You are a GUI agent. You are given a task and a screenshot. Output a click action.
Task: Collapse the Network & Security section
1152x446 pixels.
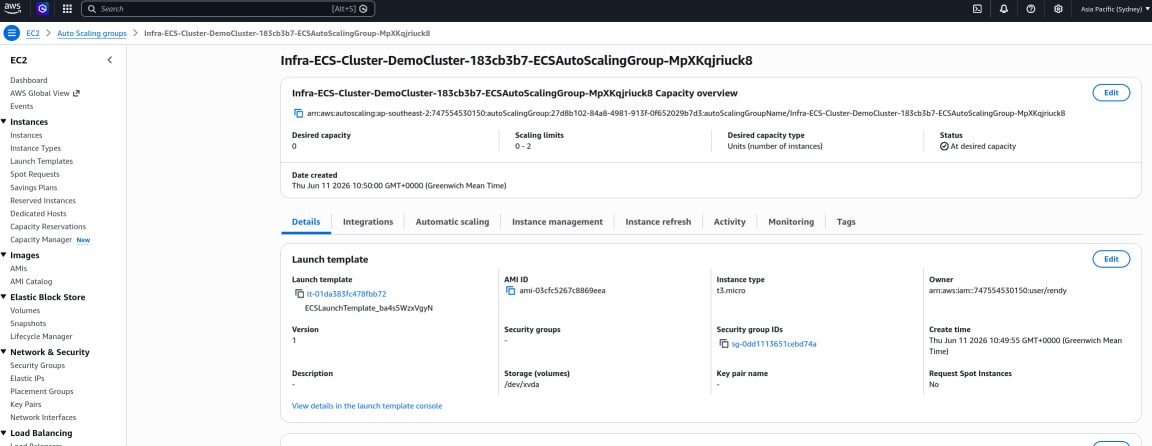pos(4,352)
